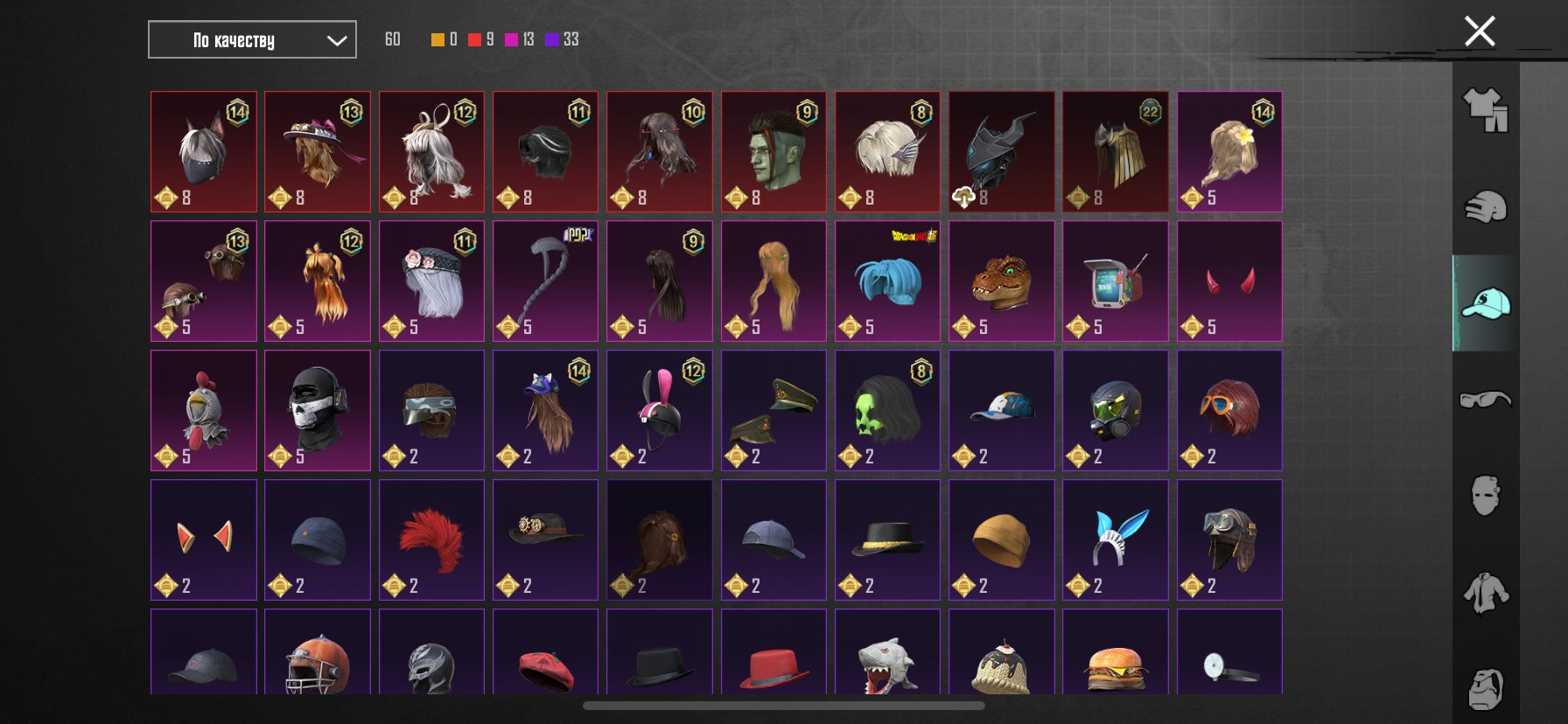Open the sunglasses category icon
This screenshot has width=1568, height=724.
[x=1486, y=400]
